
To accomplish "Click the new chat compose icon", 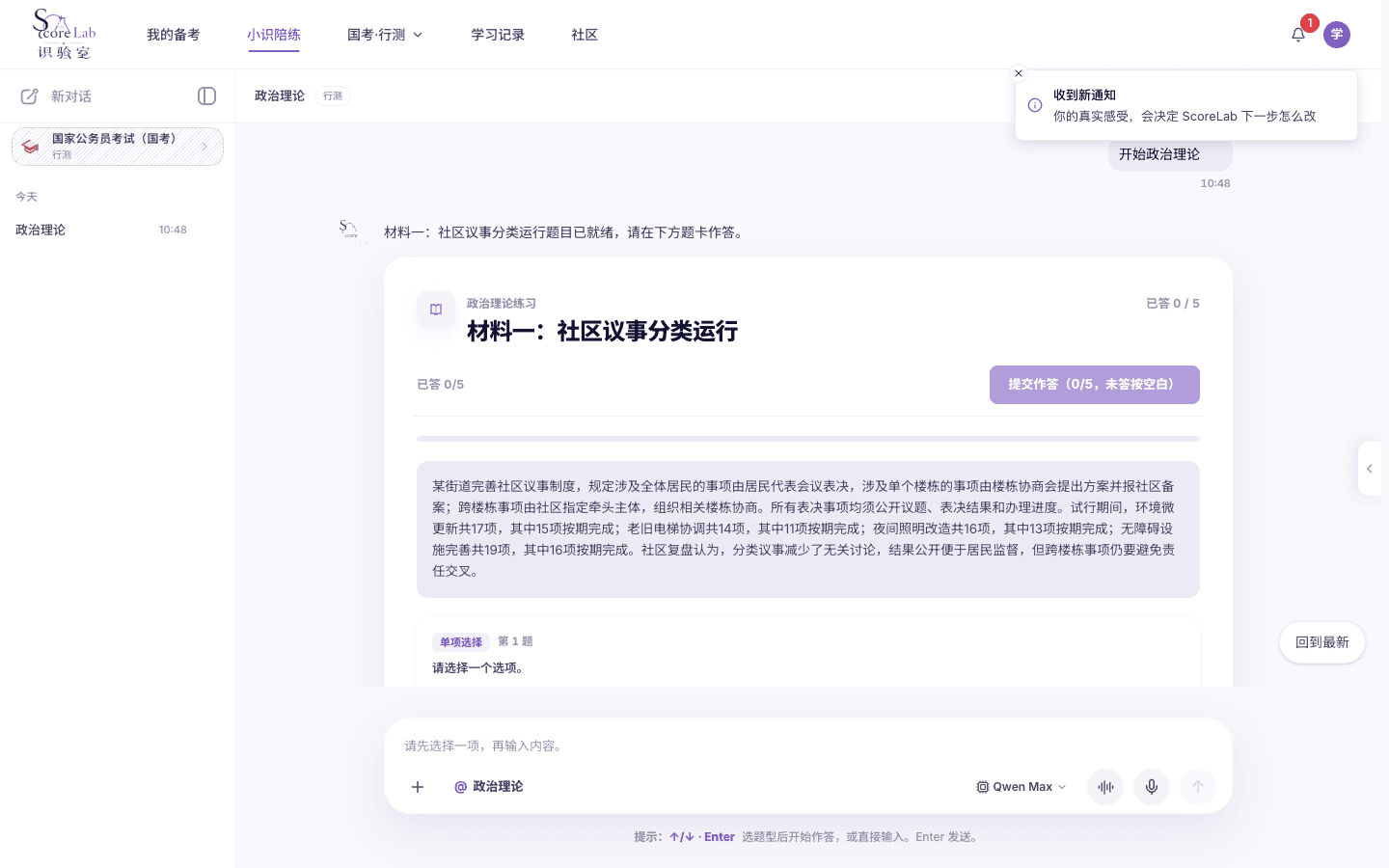I will coord(30,96).
